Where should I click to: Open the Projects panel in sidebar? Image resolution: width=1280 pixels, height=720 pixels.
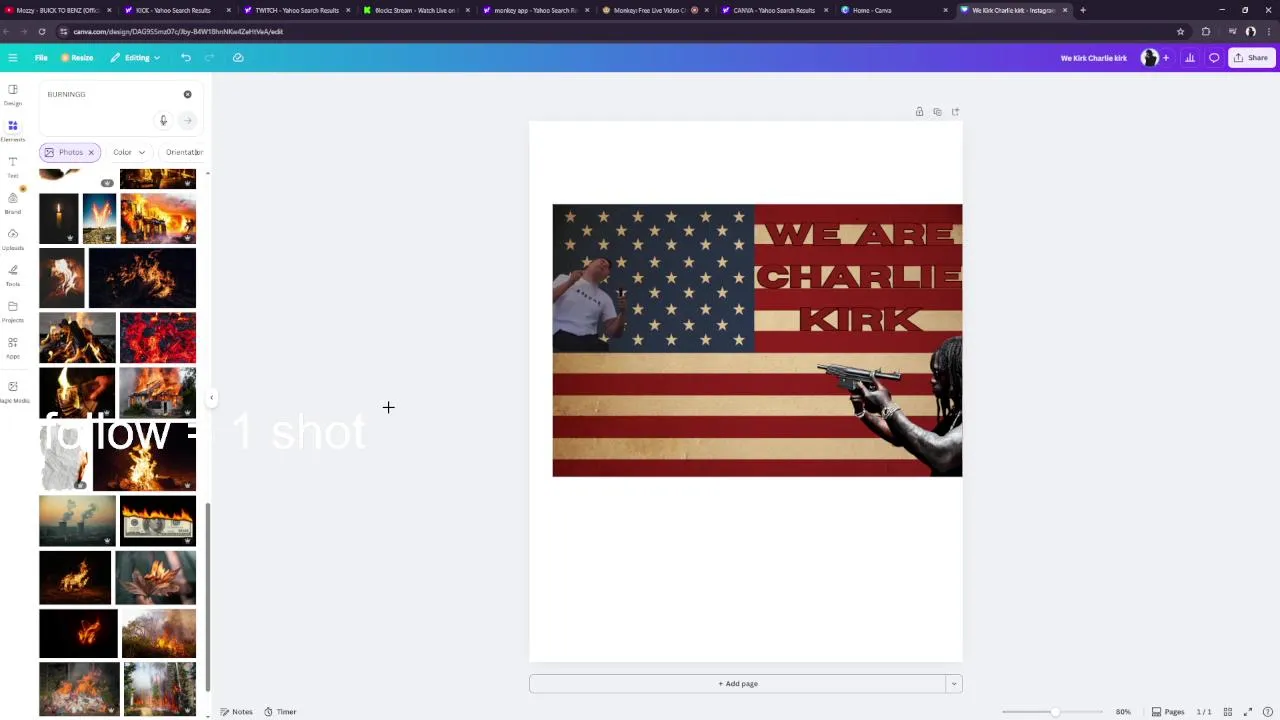pyautogui.click(x=13, y=311)
